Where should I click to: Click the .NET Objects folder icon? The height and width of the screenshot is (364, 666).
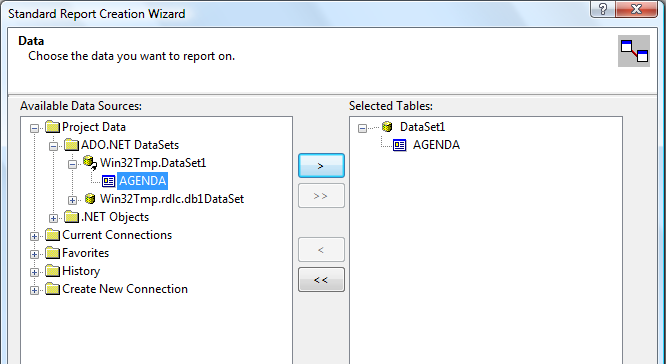pos(71,217)
